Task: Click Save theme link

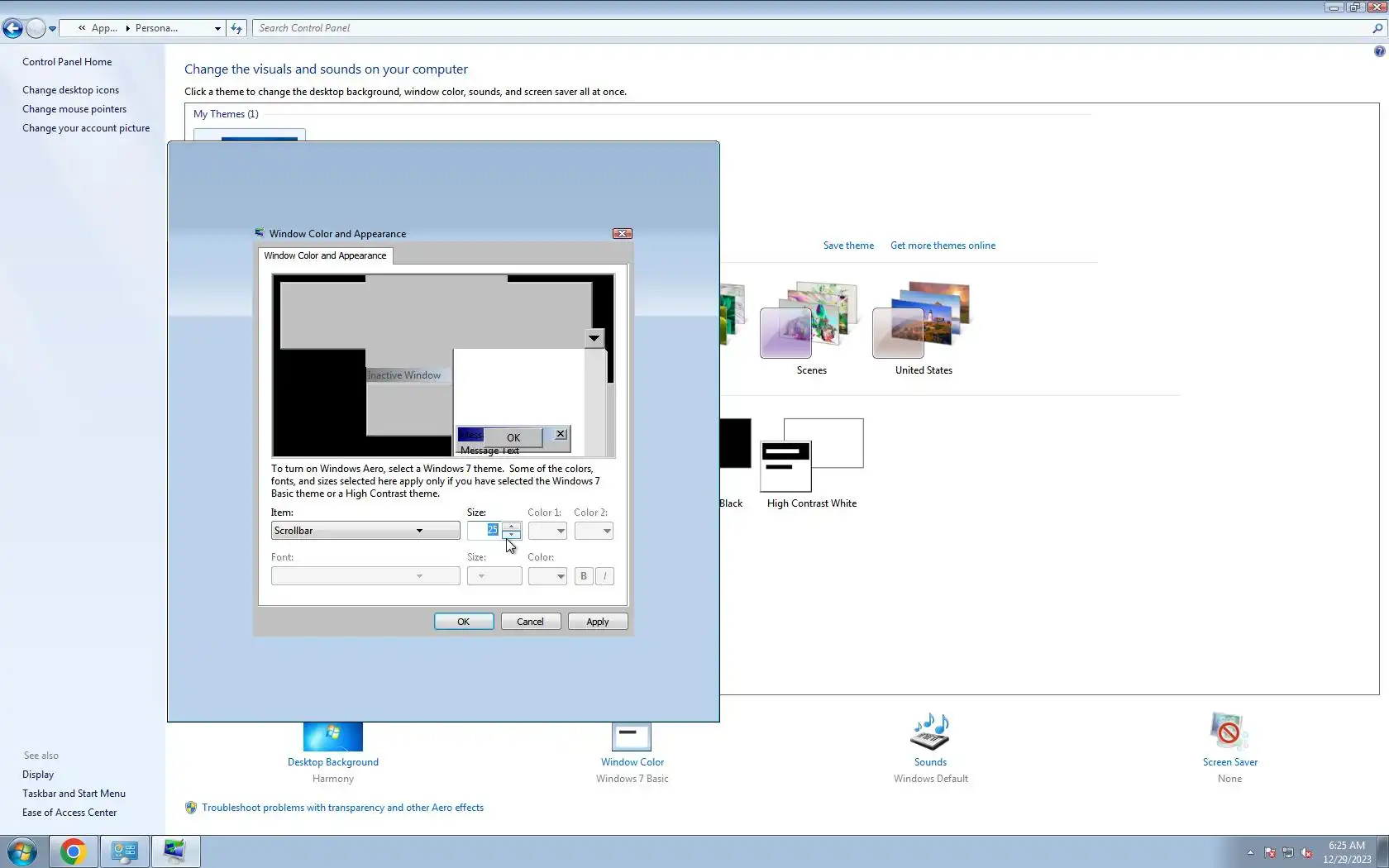Action: 848,246
